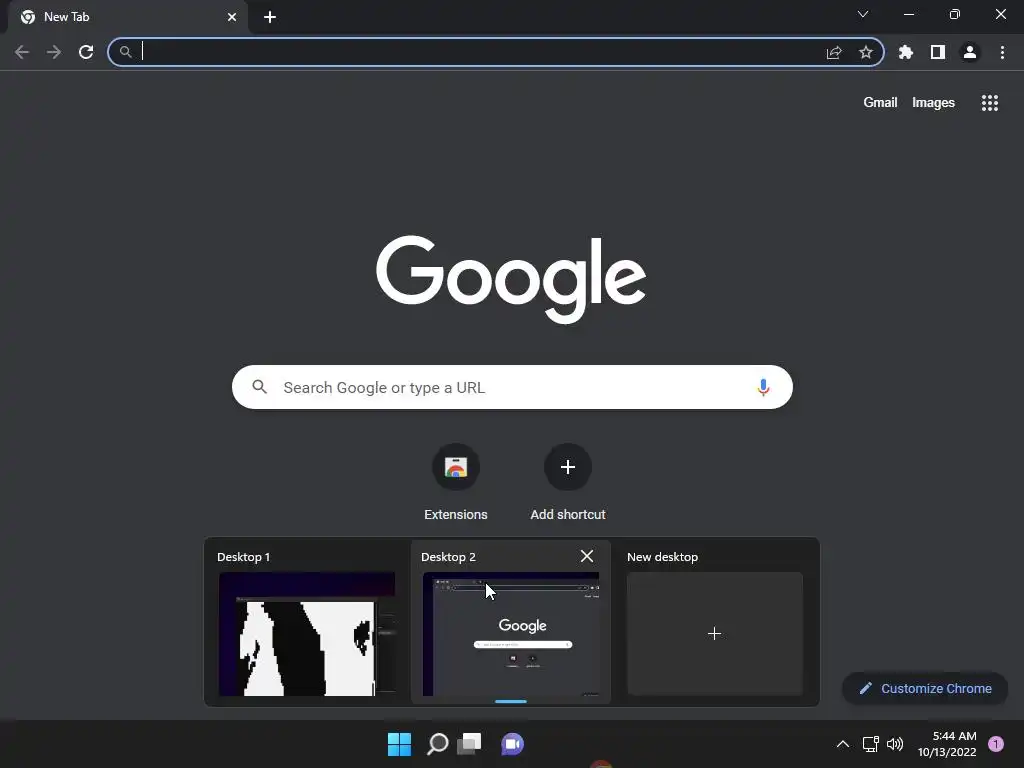Select the New Tab tab
Viewport: 1024px width, 768px height.
pos(128,17)
